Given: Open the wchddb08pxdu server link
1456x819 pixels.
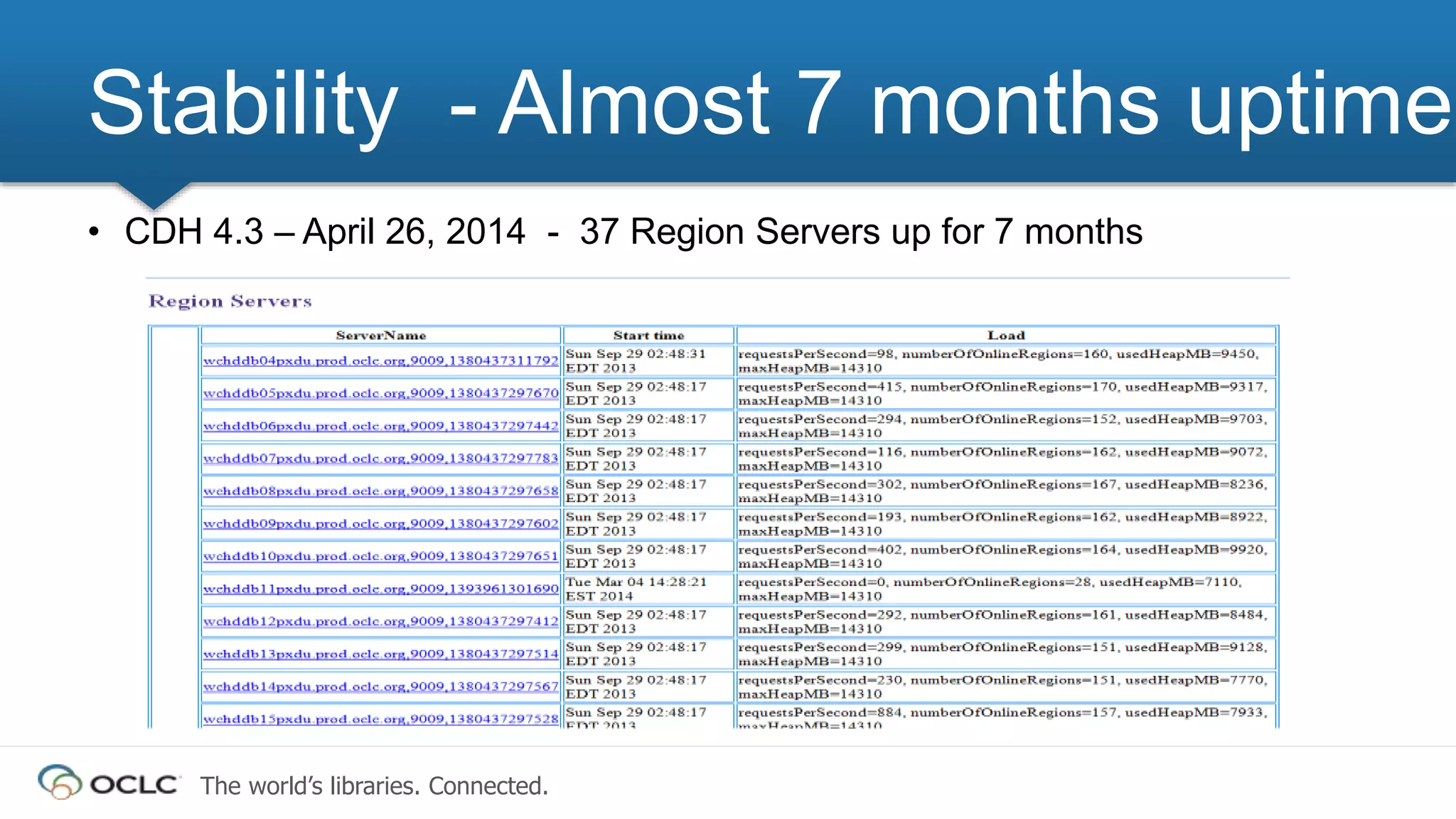Looking at the screenshot, I should click(x=380, y=491).
